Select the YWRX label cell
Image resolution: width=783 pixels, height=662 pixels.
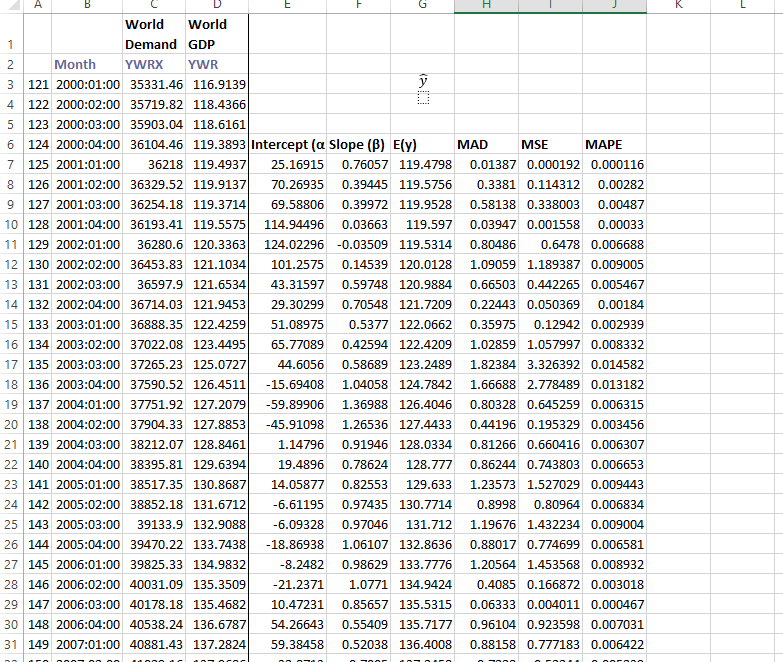(154, 64)
